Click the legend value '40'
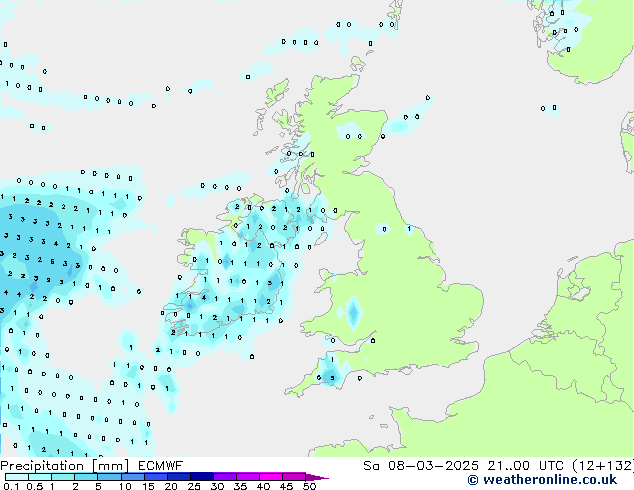 [x=263, y=486]
